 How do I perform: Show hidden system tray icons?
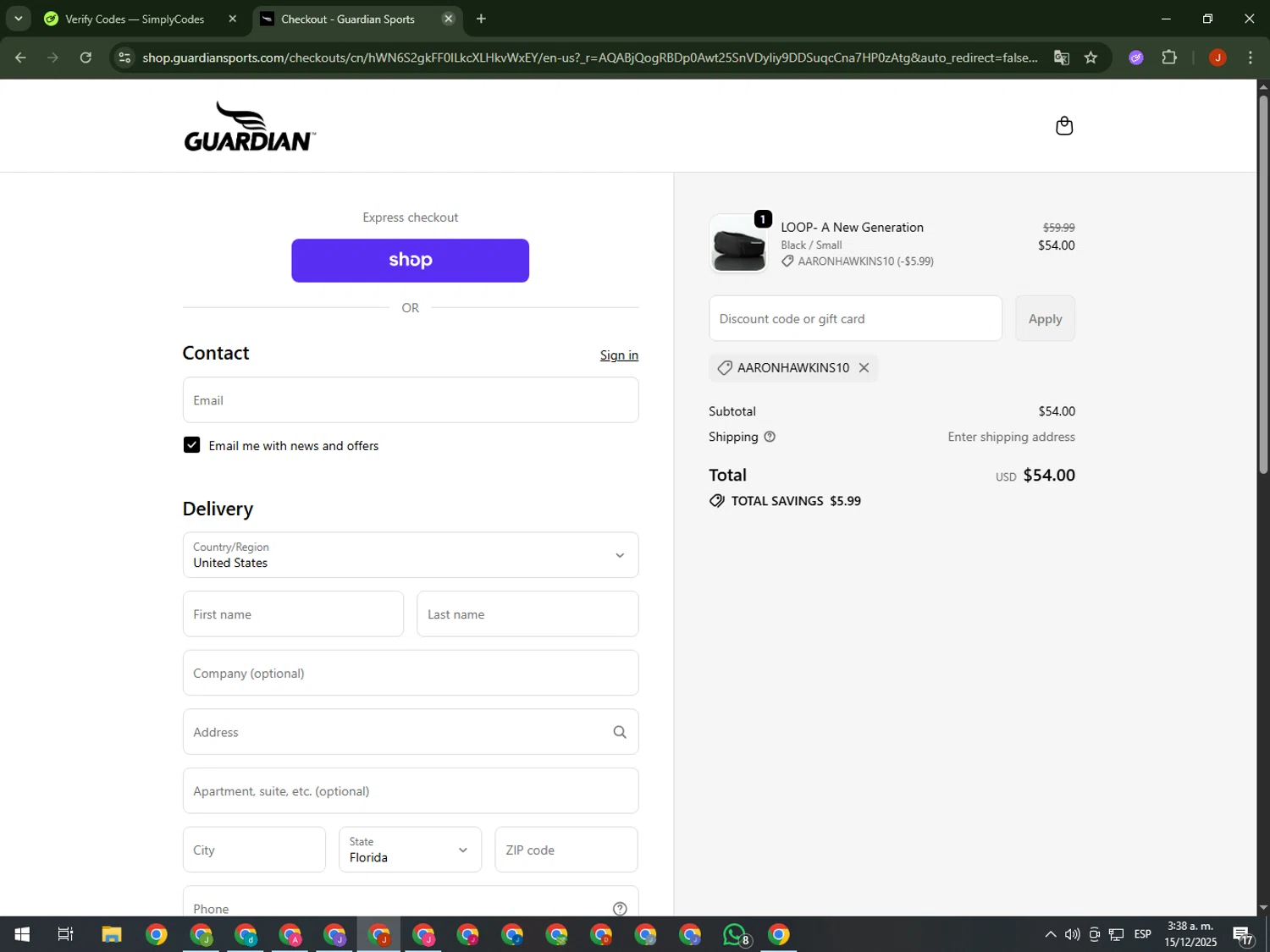[x=1050, y=934]
